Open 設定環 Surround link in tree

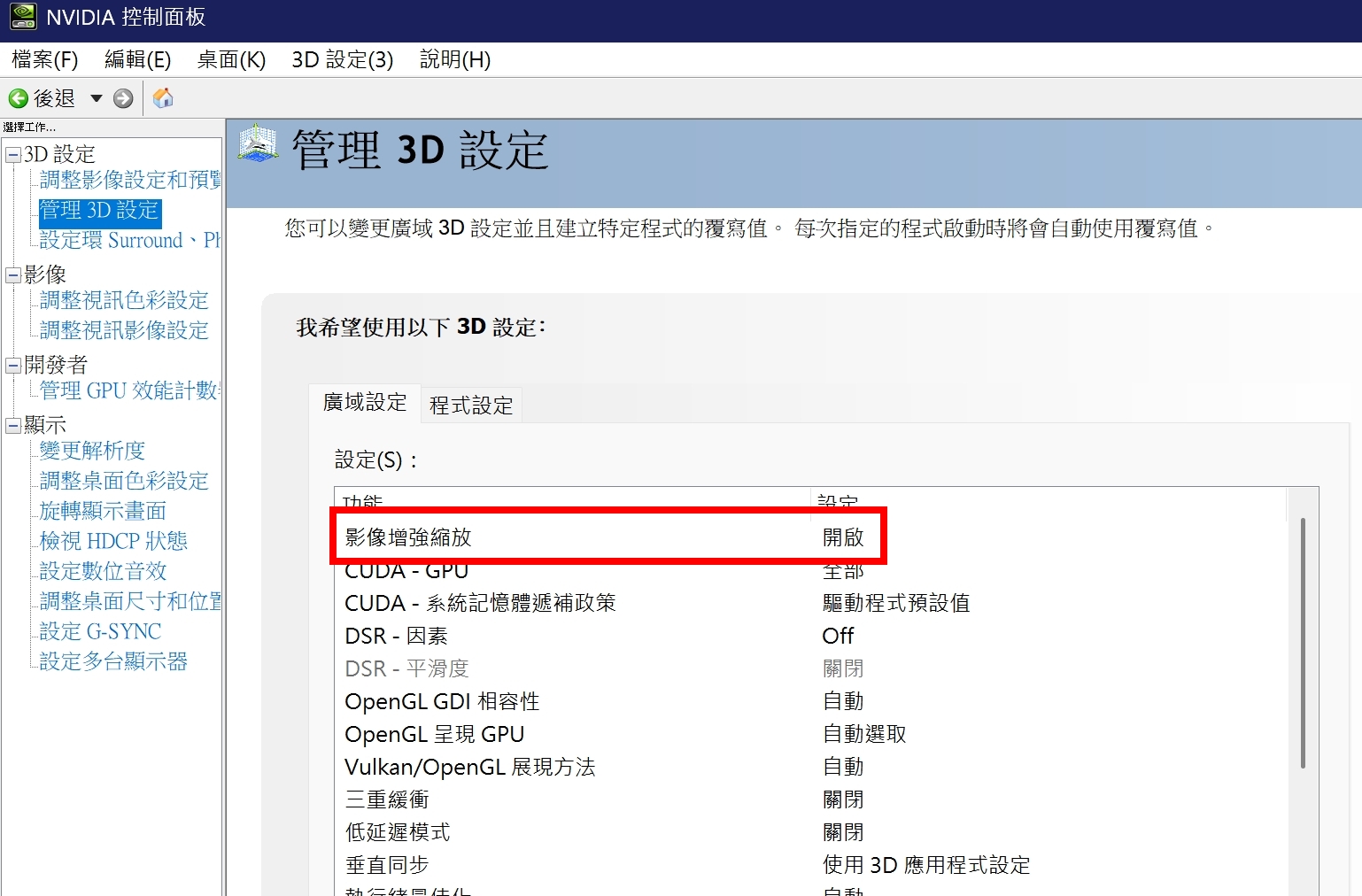(x=131, y=241)
